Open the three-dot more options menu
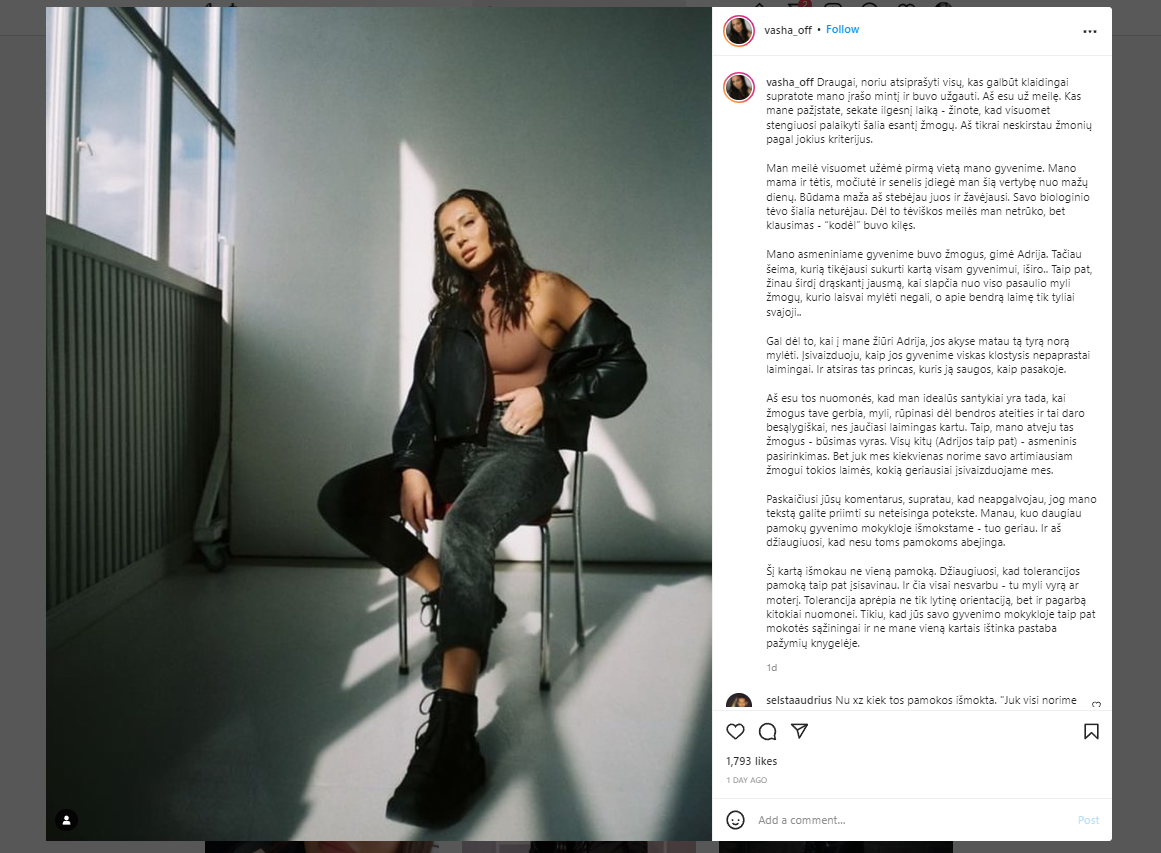Viewport: 1161px width, 853px height. 1090,31
